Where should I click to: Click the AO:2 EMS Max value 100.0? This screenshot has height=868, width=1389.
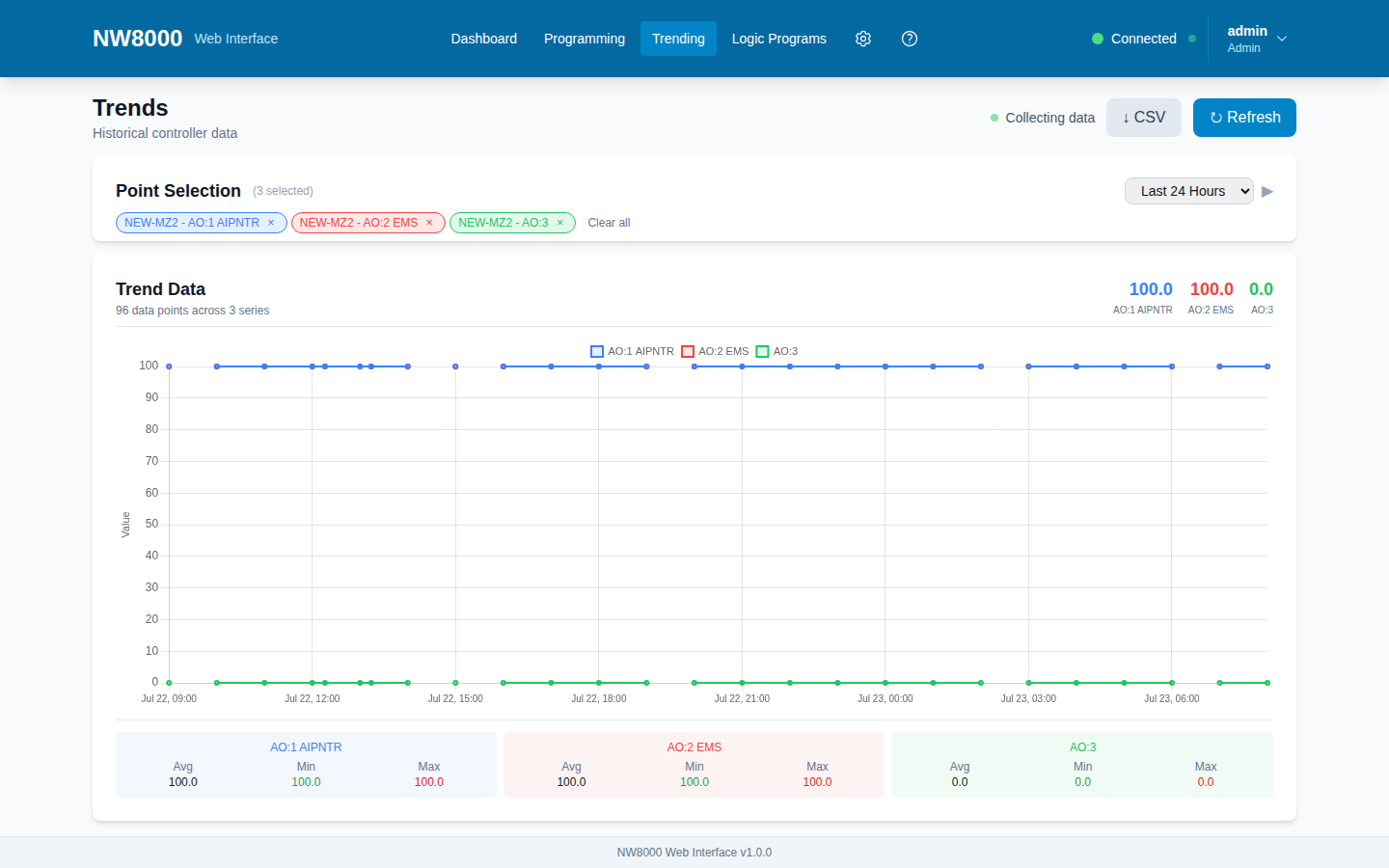(817, 782)
